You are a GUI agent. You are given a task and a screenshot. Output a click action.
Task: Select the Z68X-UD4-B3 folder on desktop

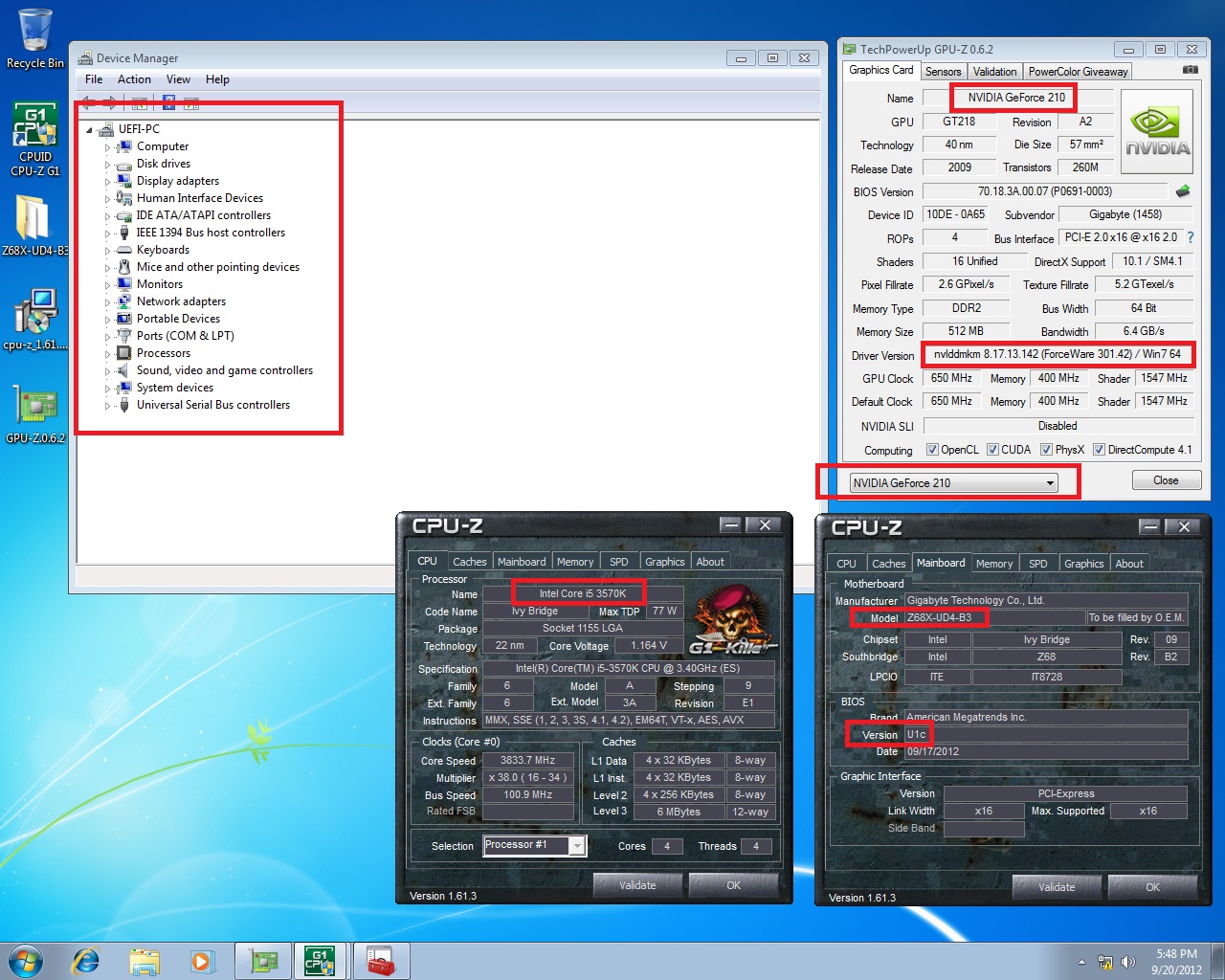click(34, 226)
